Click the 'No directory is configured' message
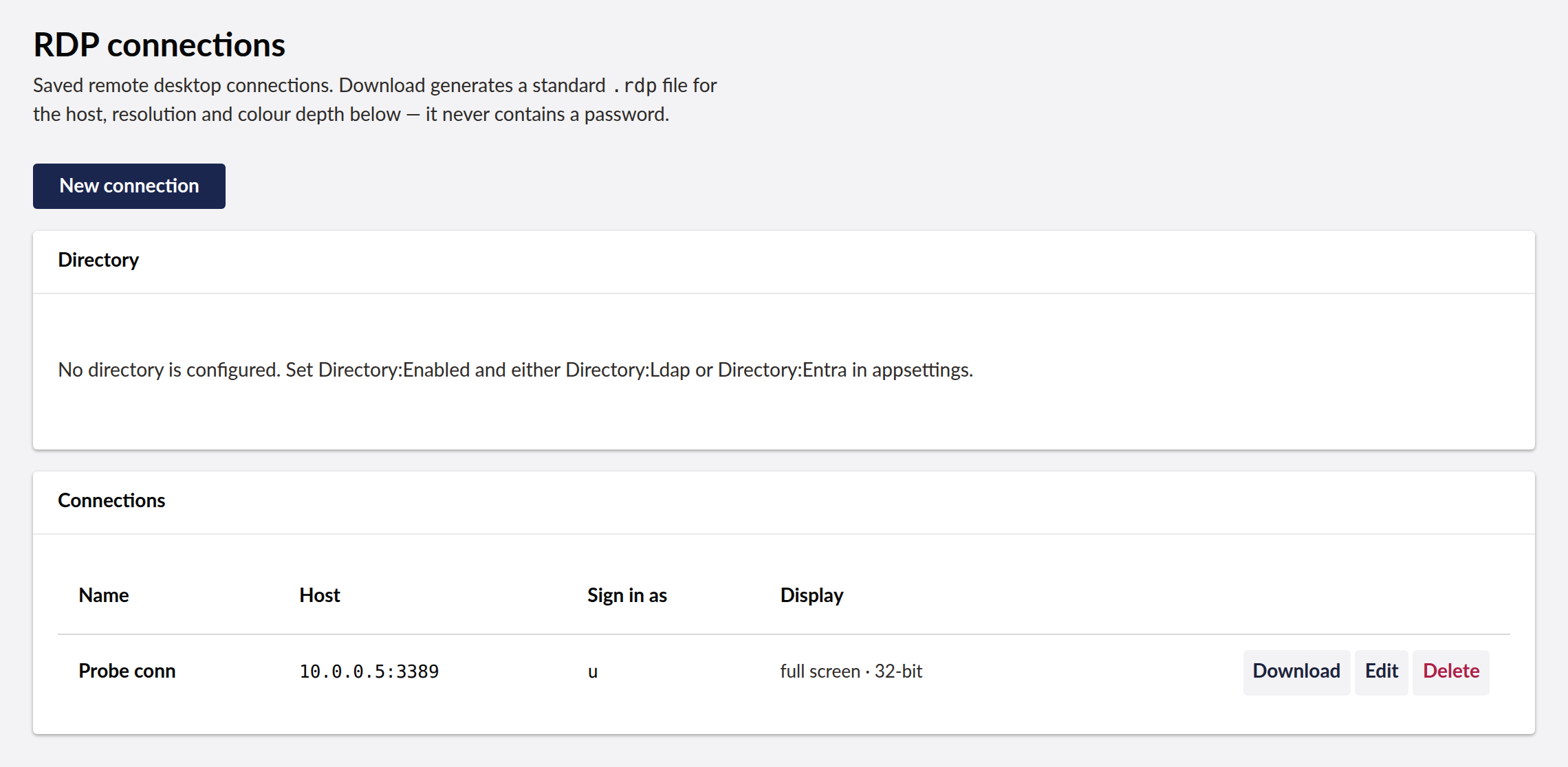Viewport: 1568px width, 767px height. (x=515, y=370)
